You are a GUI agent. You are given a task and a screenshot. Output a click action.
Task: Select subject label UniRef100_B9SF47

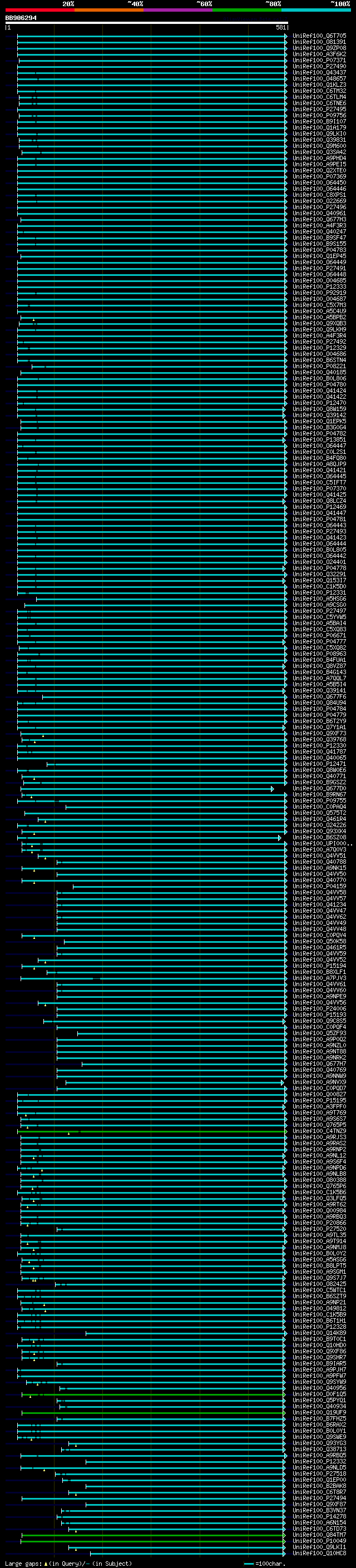click(319, 238)
